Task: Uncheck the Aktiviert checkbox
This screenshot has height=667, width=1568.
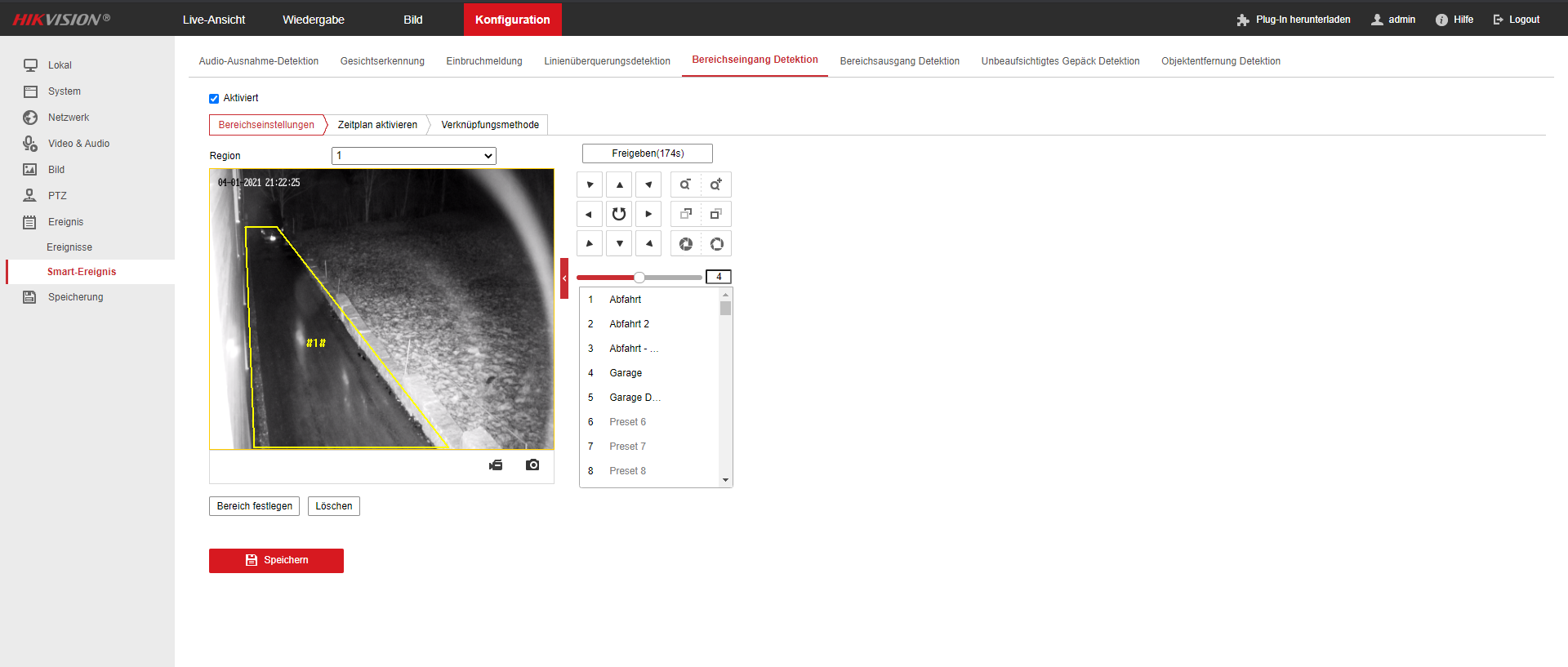Action: [214, 99]
